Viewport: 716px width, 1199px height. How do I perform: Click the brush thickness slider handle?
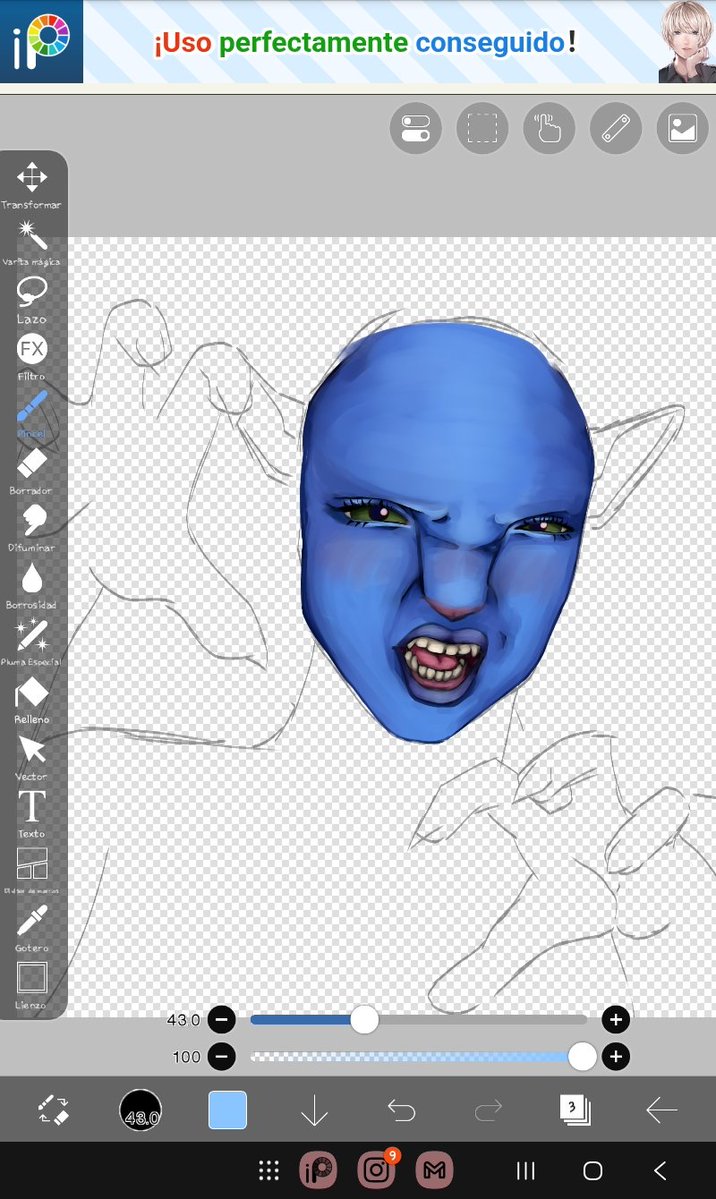364,1019
